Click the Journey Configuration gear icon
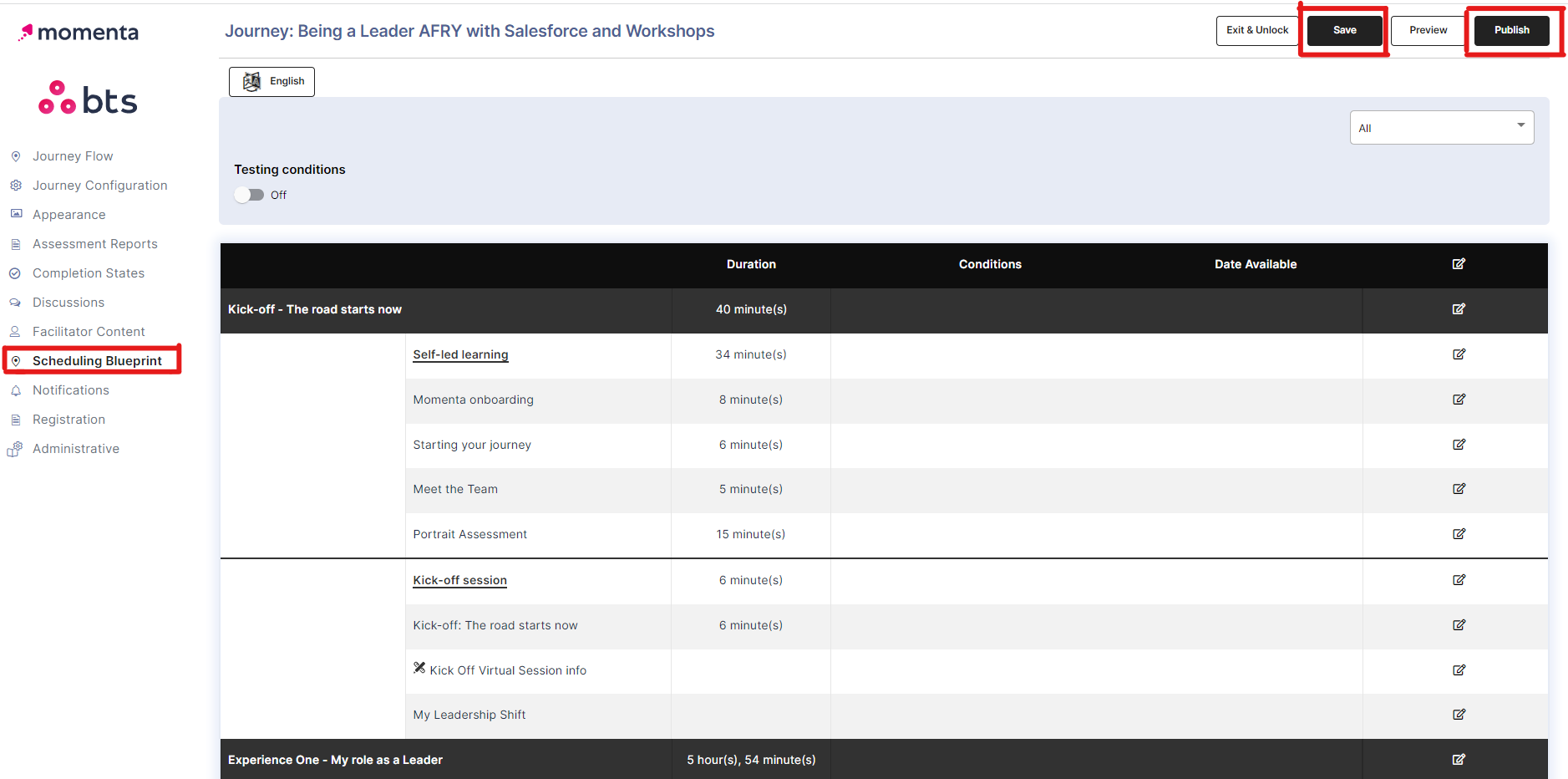The width and height of the screenshot is (1568, 779). point(15,186)
